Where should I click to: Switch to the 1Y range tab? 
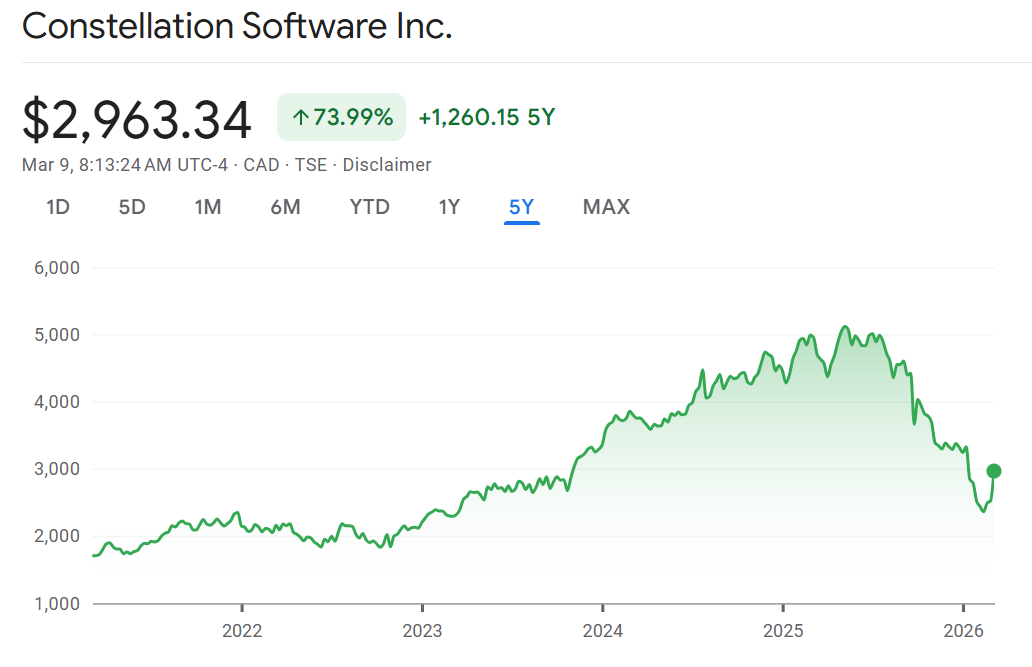click(449, 207)
